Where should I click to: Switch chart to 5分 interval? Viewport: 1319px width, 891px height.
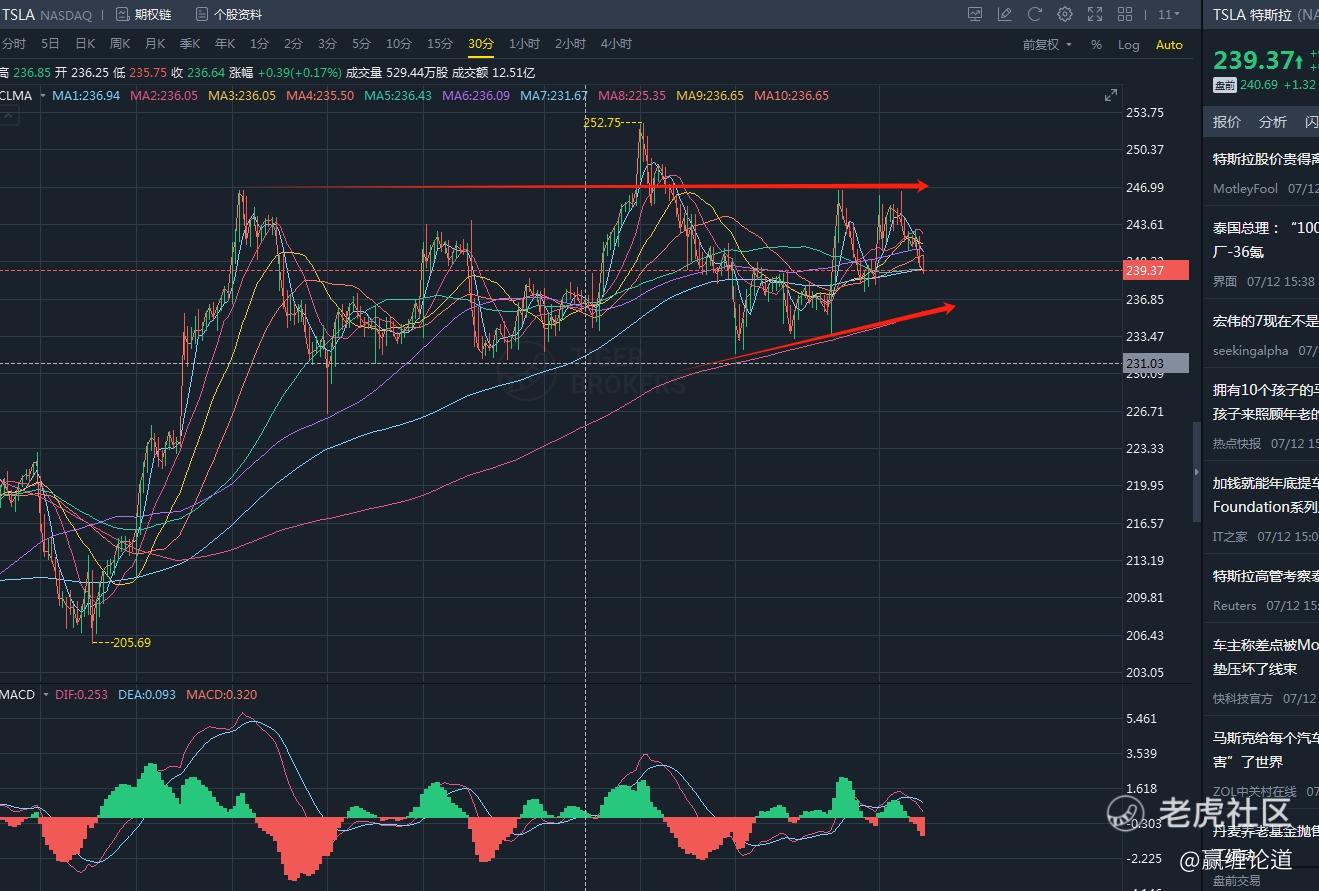click(x=361, y=44)
